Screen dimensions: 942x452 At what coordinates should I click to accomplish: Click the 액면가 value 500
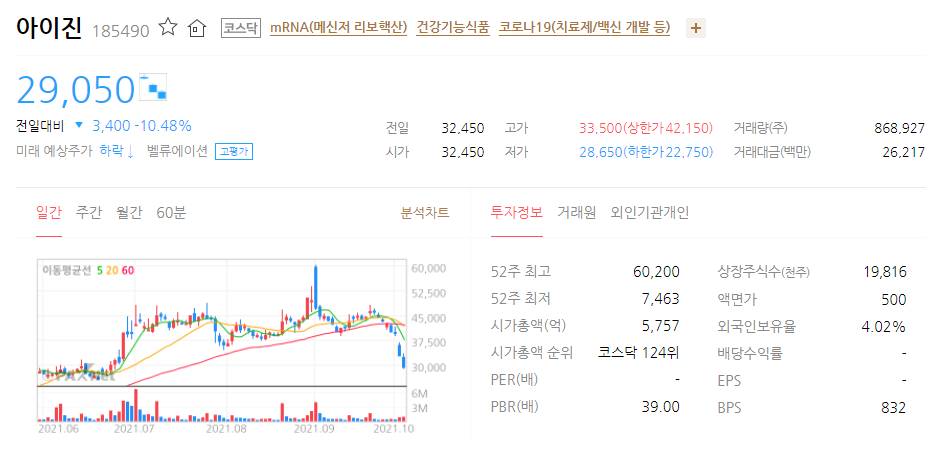[895, 299]
